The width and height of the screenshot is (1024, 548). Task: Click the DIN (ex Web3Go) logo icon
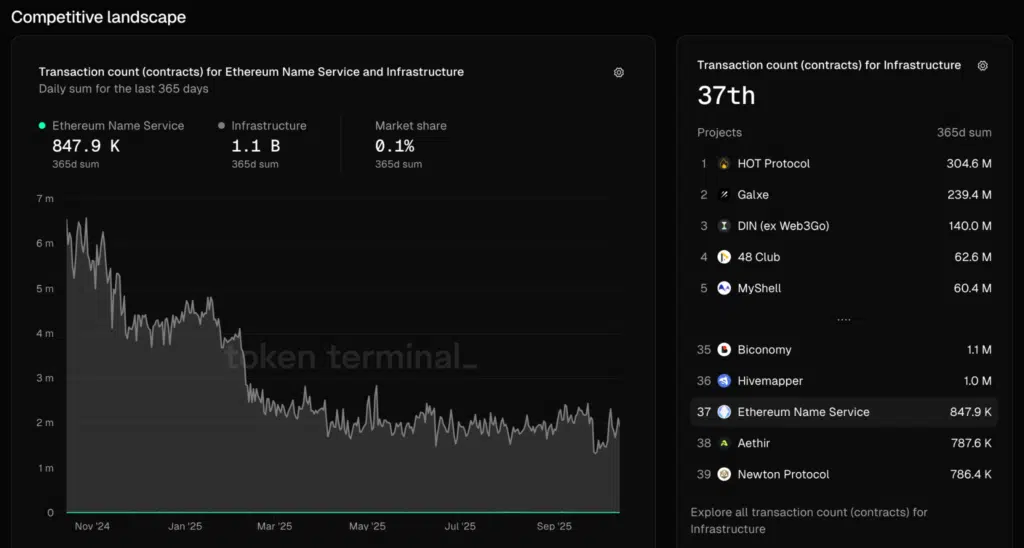click(724, 226)
